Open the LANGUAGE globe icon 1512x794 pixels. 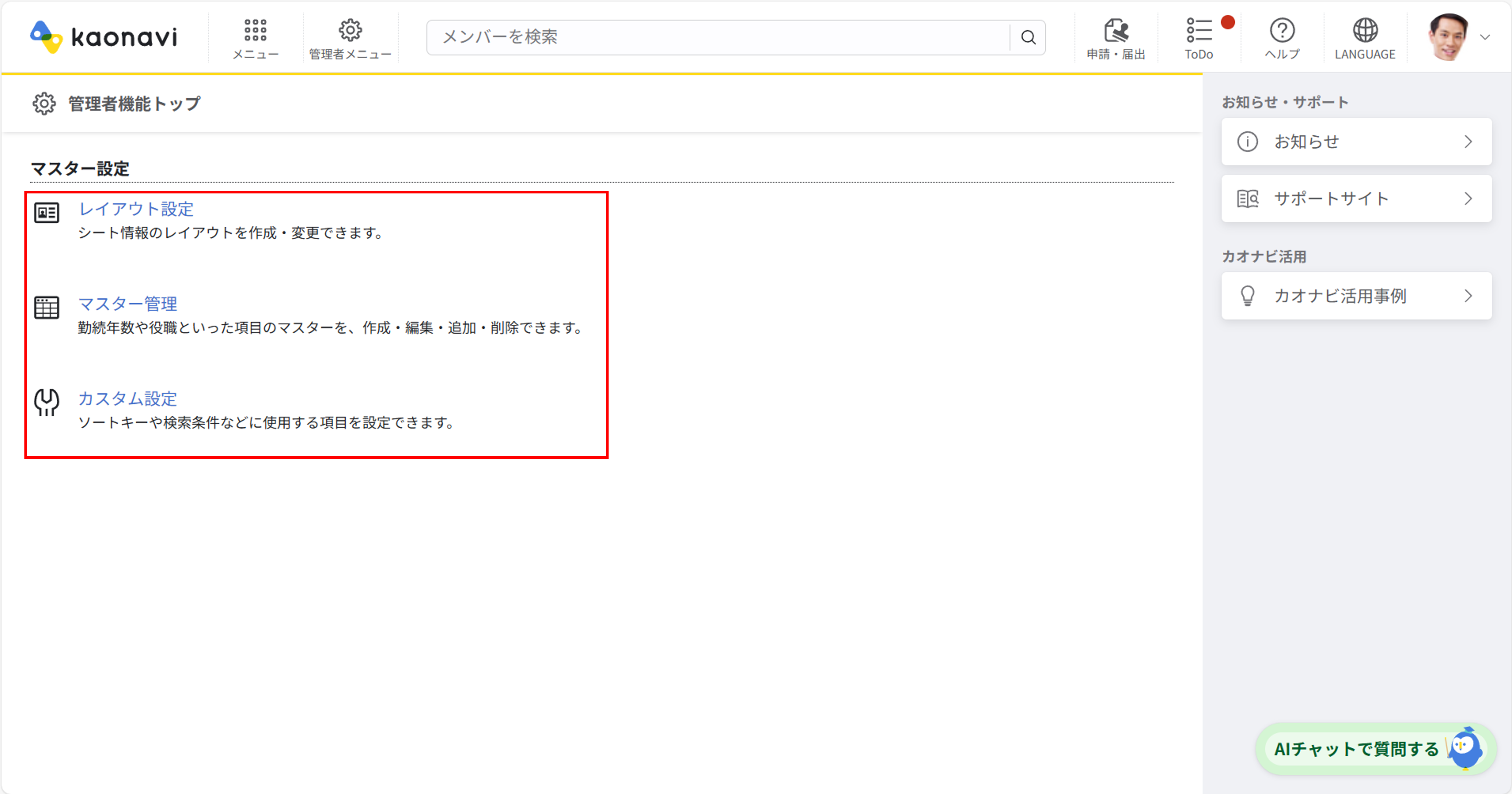(1365, 31)
